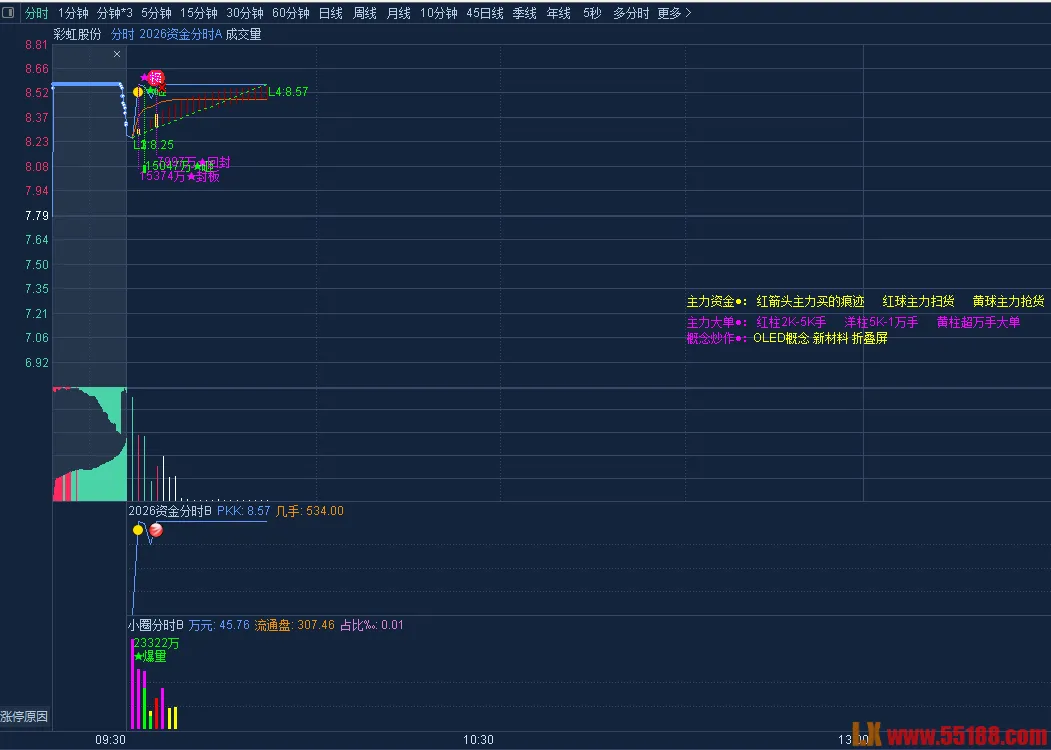The height and width of the screenshot is (750, 1051).
Task: Close the pre-market shaded area via X
Action: pyautogui.click(x=117, y=54)
